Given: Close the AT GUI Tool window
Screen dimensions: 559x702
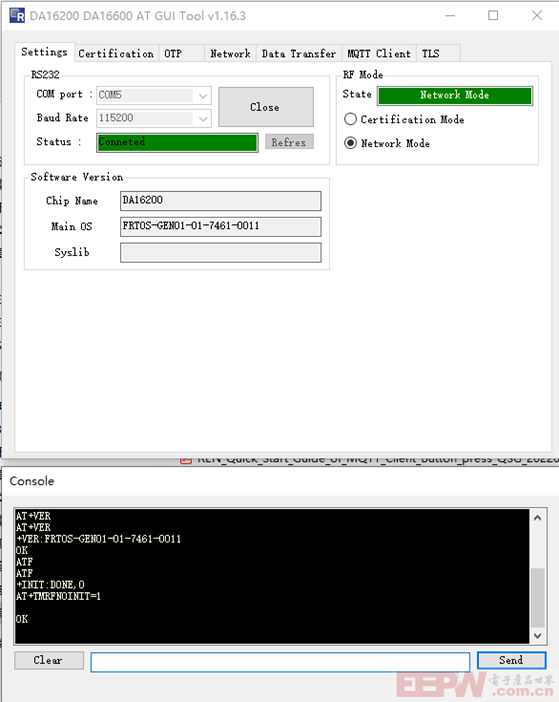Looking at the screenshot, I should pos(537,16).
